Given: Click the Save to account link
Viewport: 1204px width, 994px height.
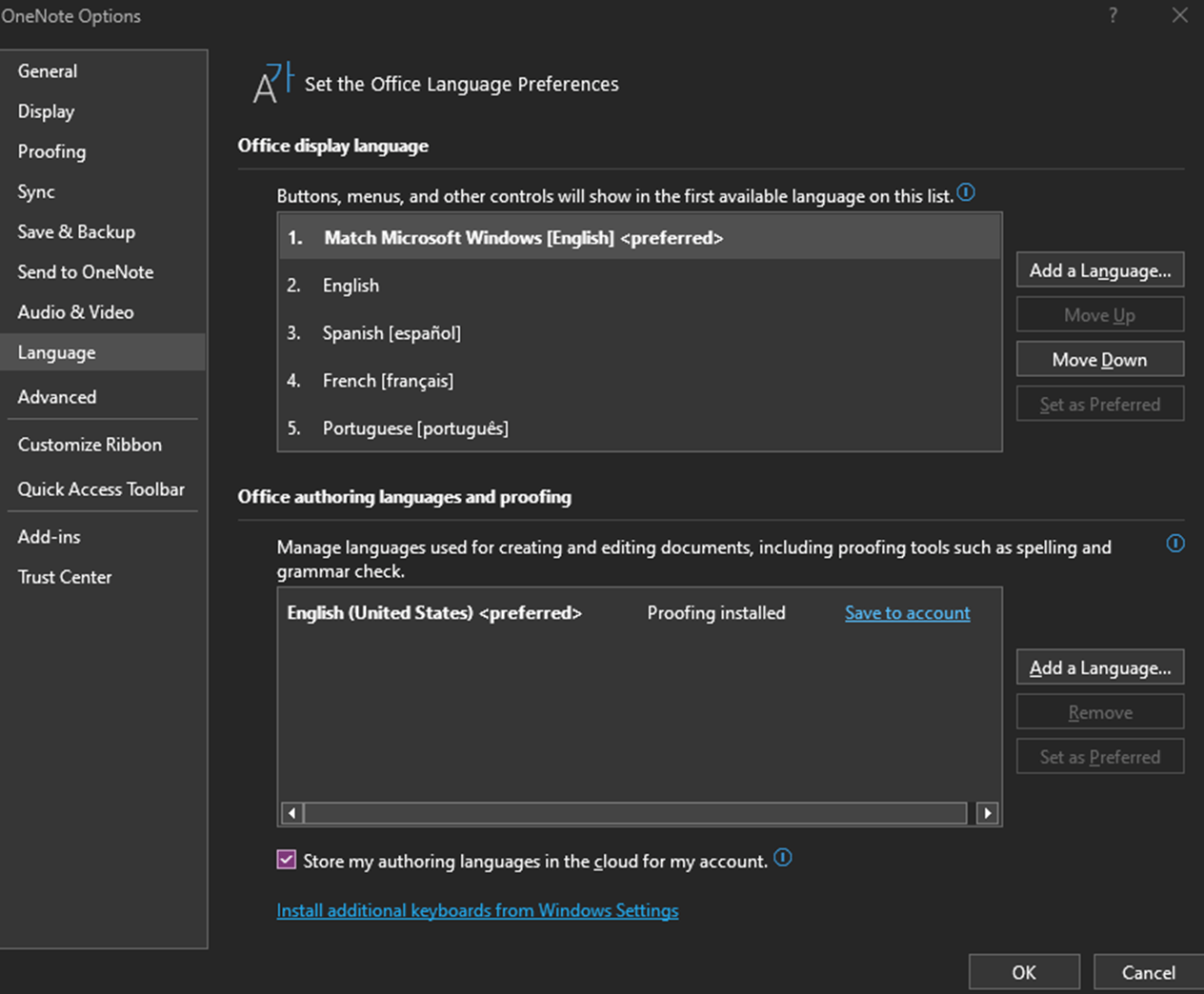Looking at the screenshot, I should (x=906, y=612).
